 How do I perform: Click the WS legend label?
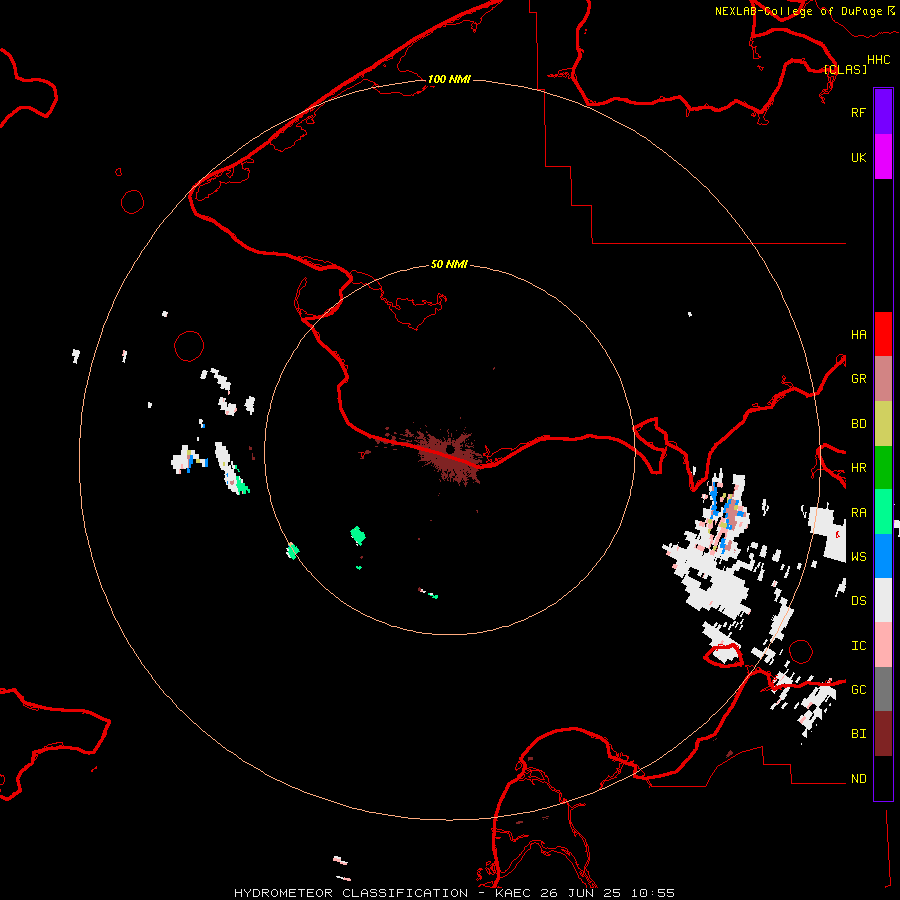pos(859,557)
